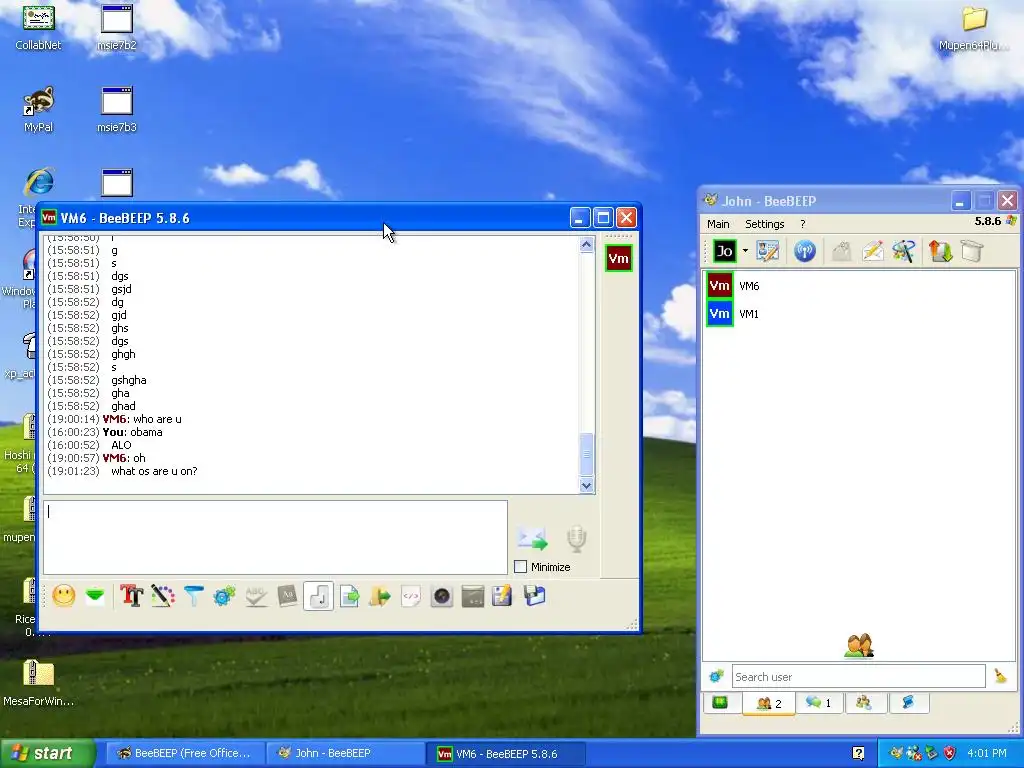
Task: Click the Windows Start button
Action: pyautogui.click(x=47, y=753)
